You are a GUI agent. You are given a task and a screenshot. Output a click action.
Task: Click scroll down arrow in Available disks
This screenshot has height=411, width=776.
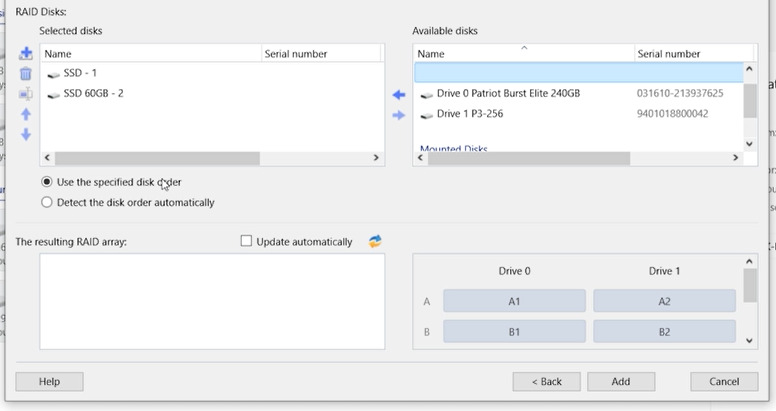pyautogui.click(x=749, y=144)
